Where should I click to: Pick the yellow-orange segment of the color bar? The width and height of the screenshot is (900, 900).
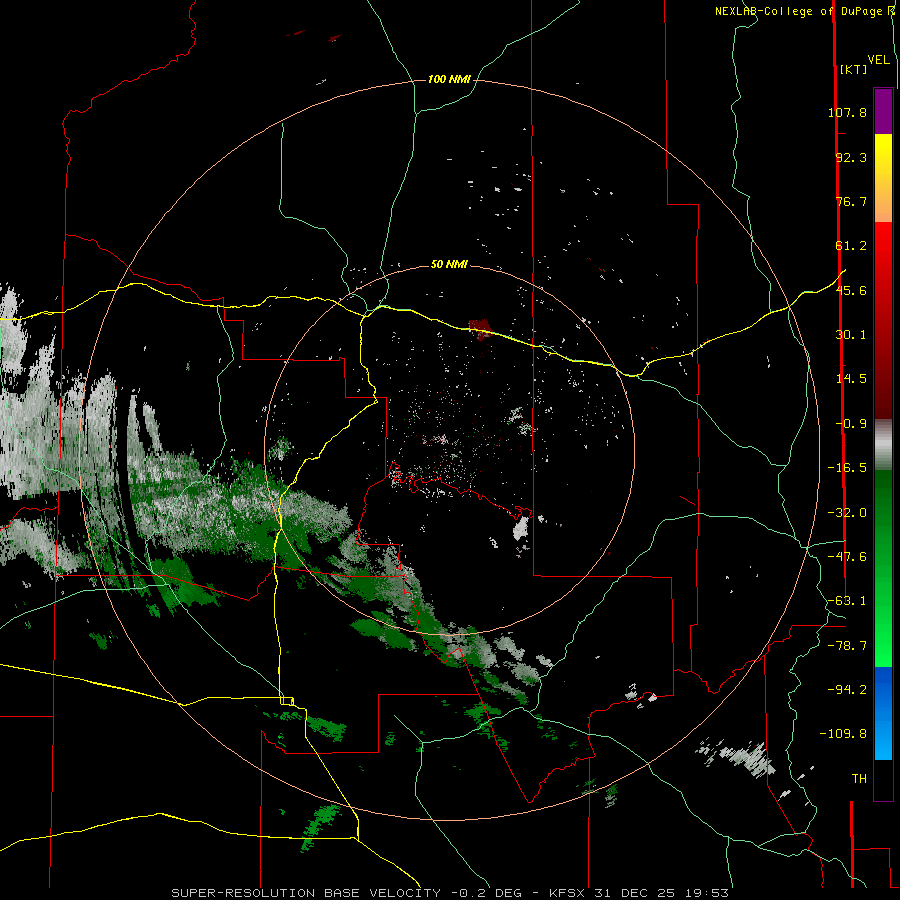tap(883, 178)
